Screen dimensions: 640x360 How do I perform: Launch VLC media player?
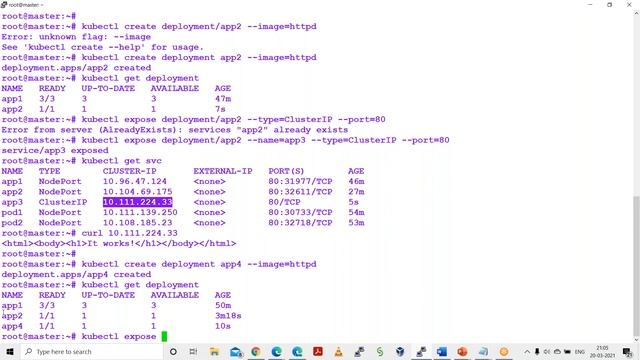pos(338,351)
